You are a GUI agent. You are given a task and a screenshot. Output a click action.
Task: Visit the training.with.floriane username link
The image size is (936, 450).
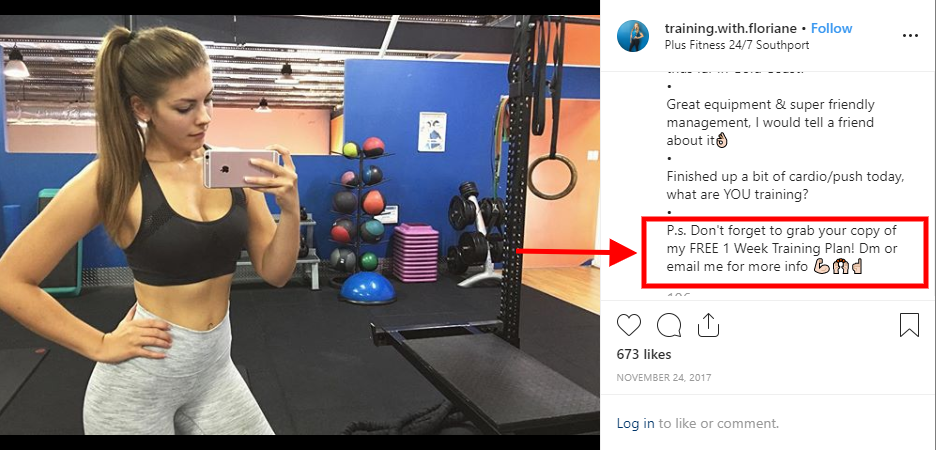(730, 28)
